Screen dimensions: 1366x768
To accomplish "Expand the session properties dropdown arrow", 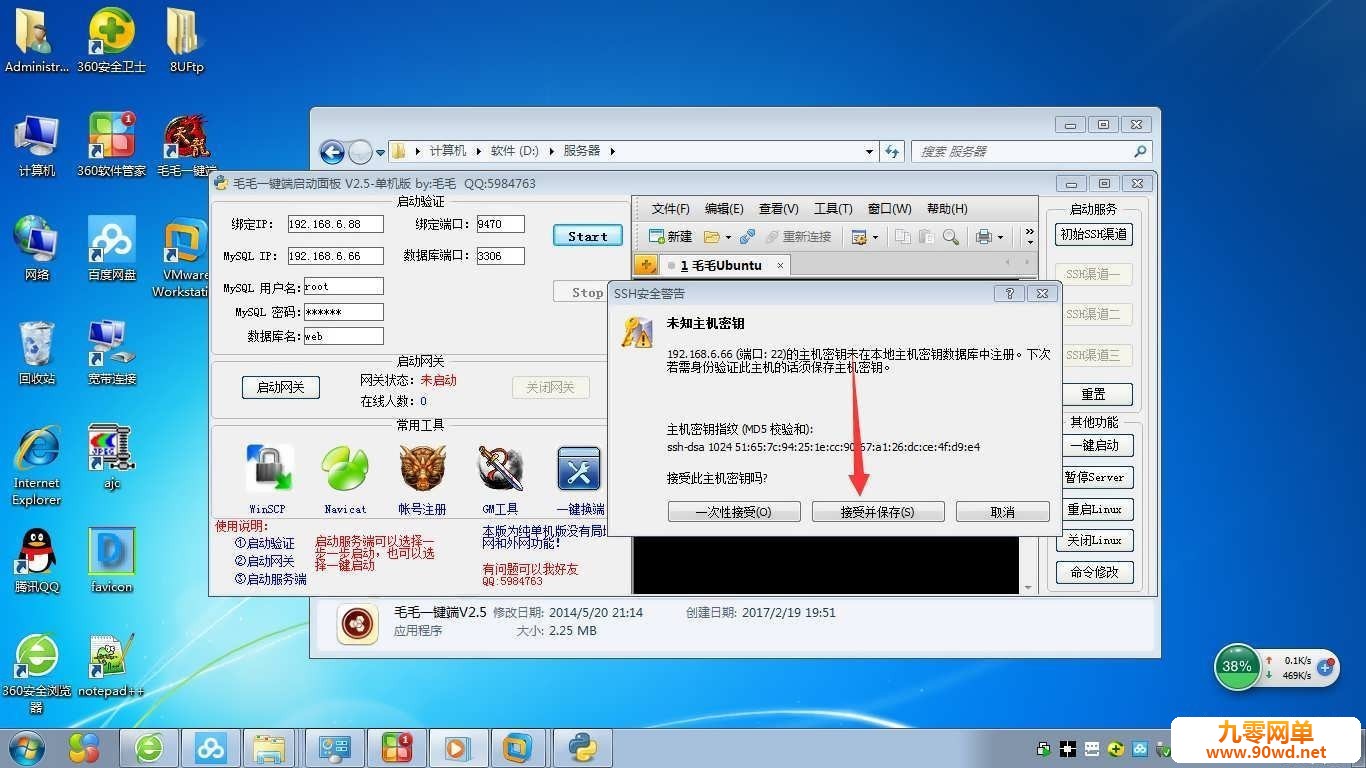I will 875,238.
